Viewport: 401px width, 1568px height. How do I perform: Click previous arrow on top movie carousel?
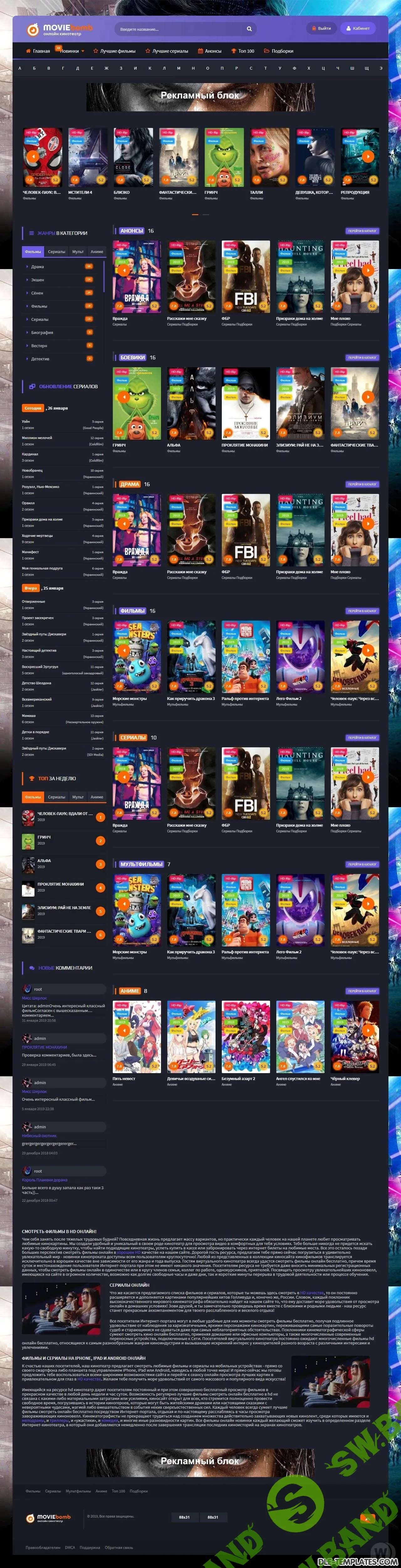(x=33, y=156)
